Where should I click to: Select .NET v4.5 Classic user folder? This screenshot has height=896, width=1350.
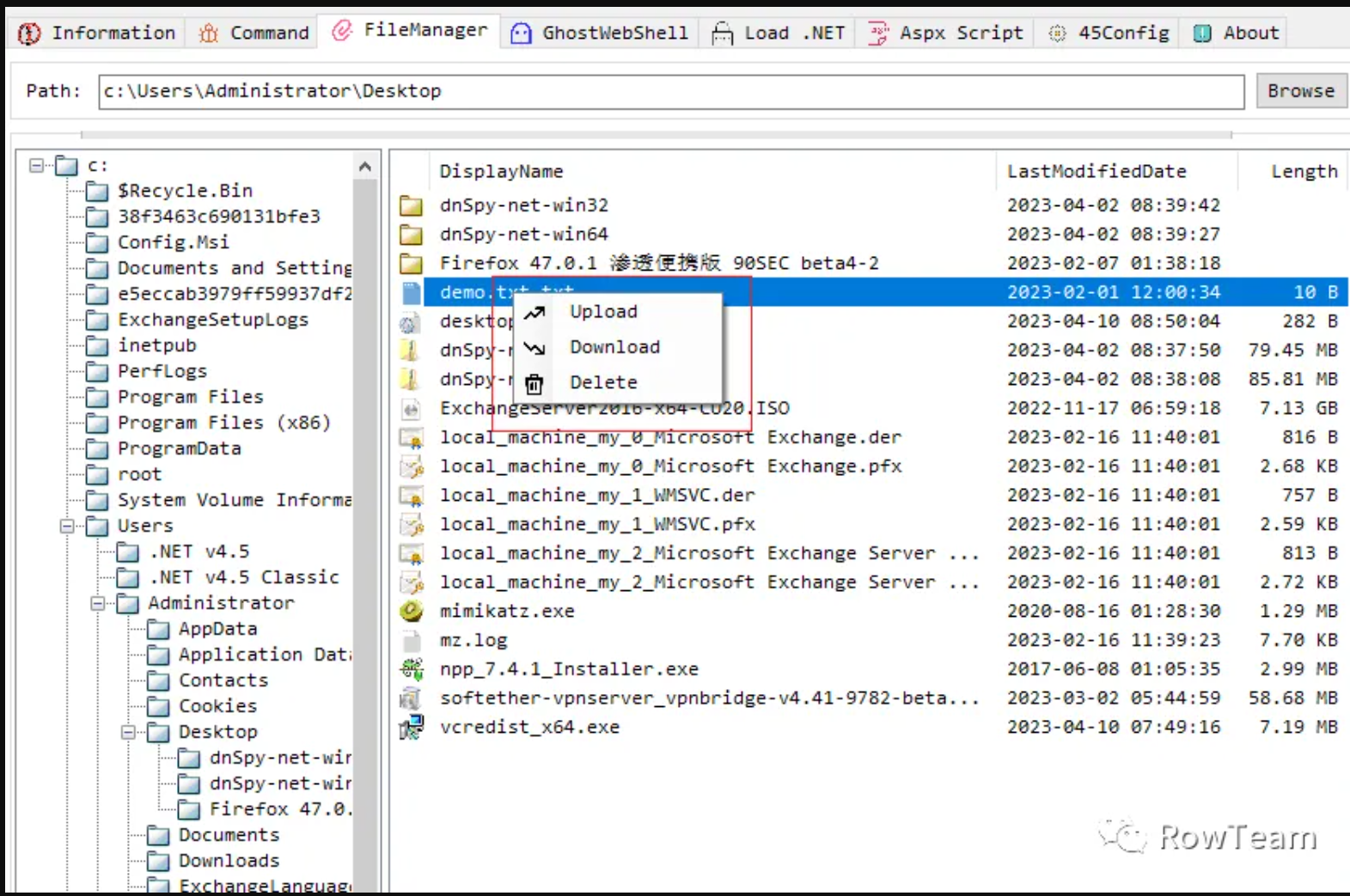point(244,577)
